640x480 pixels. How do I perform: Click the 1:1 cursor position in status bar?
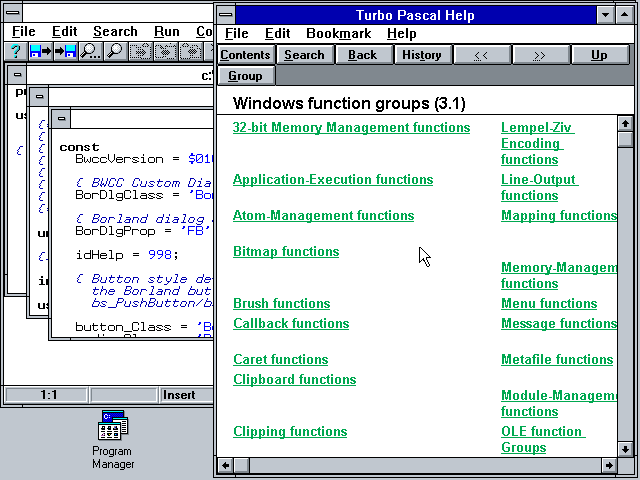coord(48,395)
